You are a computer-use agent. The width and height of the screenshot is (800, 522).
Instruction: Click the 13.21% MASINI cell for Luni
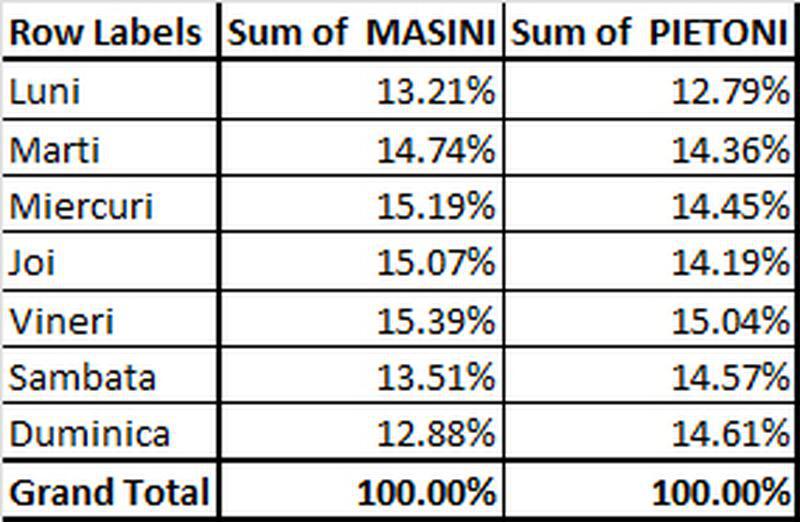(x=362, y=92)
